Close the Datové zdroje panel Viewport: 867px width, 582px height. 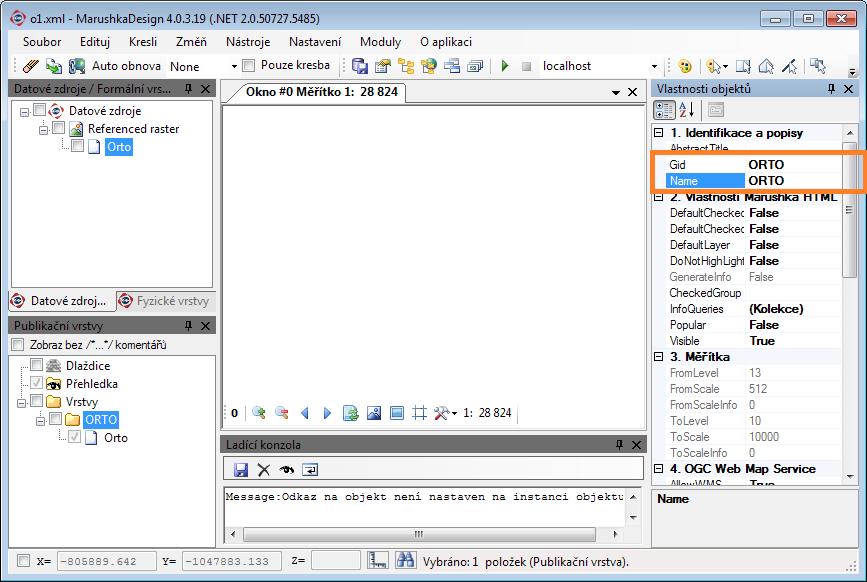point(206,89)
